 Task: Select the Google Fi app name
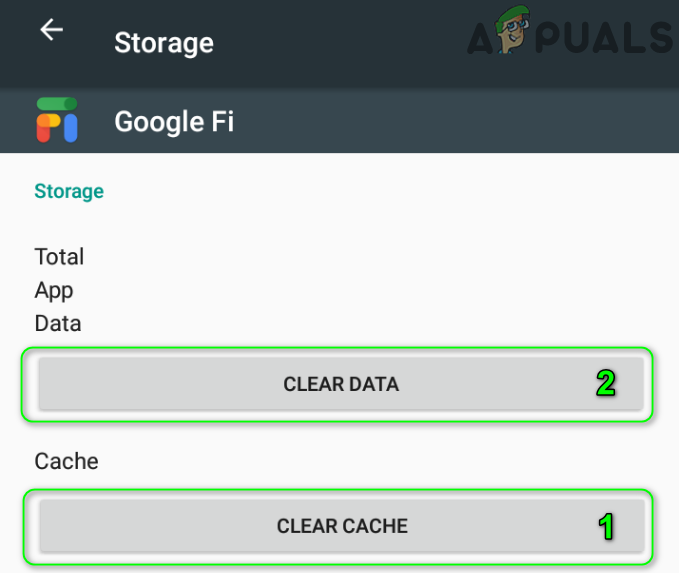[x=175, y=122]
